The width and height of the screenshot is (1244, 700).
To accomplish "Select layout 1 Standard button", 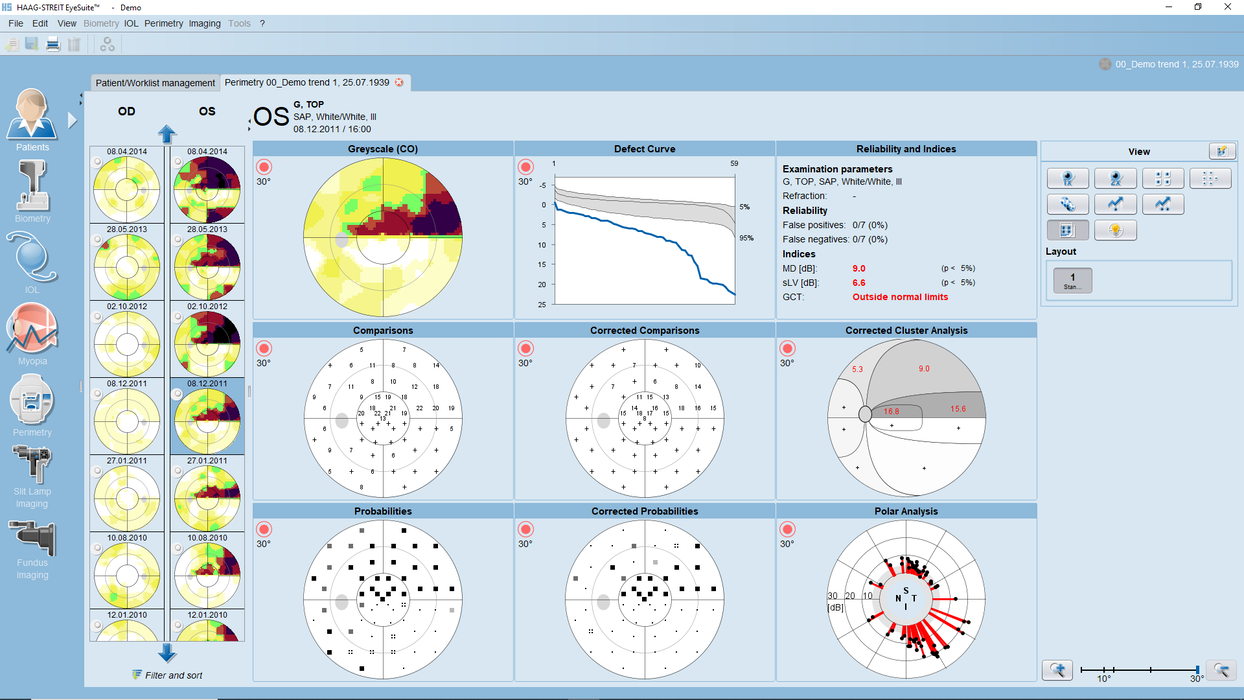I will 1073,280.
